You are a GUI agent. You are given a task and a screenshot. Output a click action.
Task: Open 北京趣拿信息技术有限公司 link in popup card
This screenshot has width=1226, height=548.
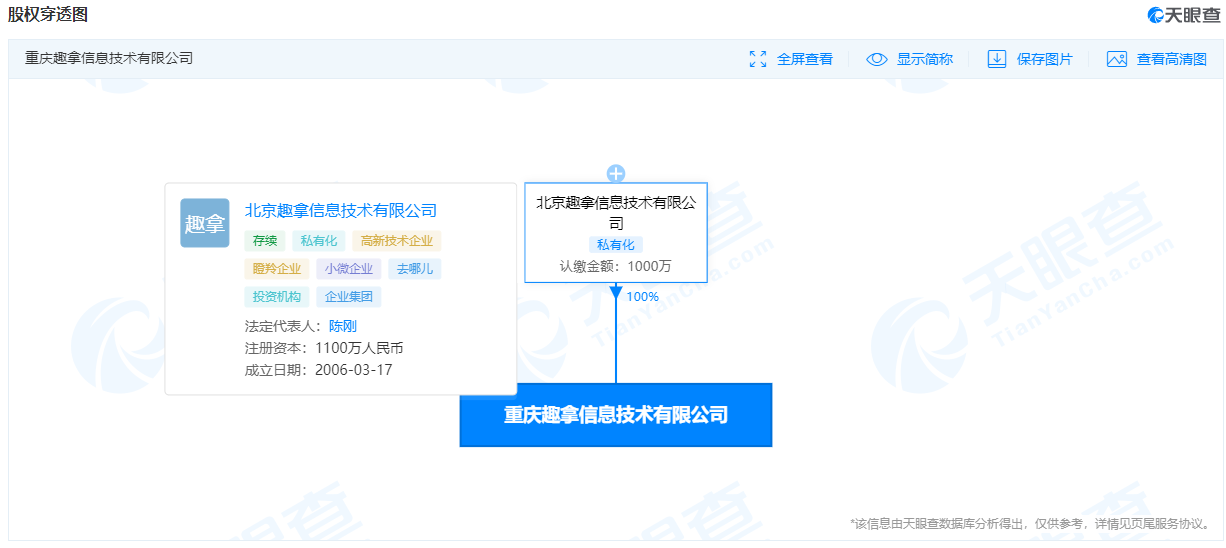tap(341, 210)
